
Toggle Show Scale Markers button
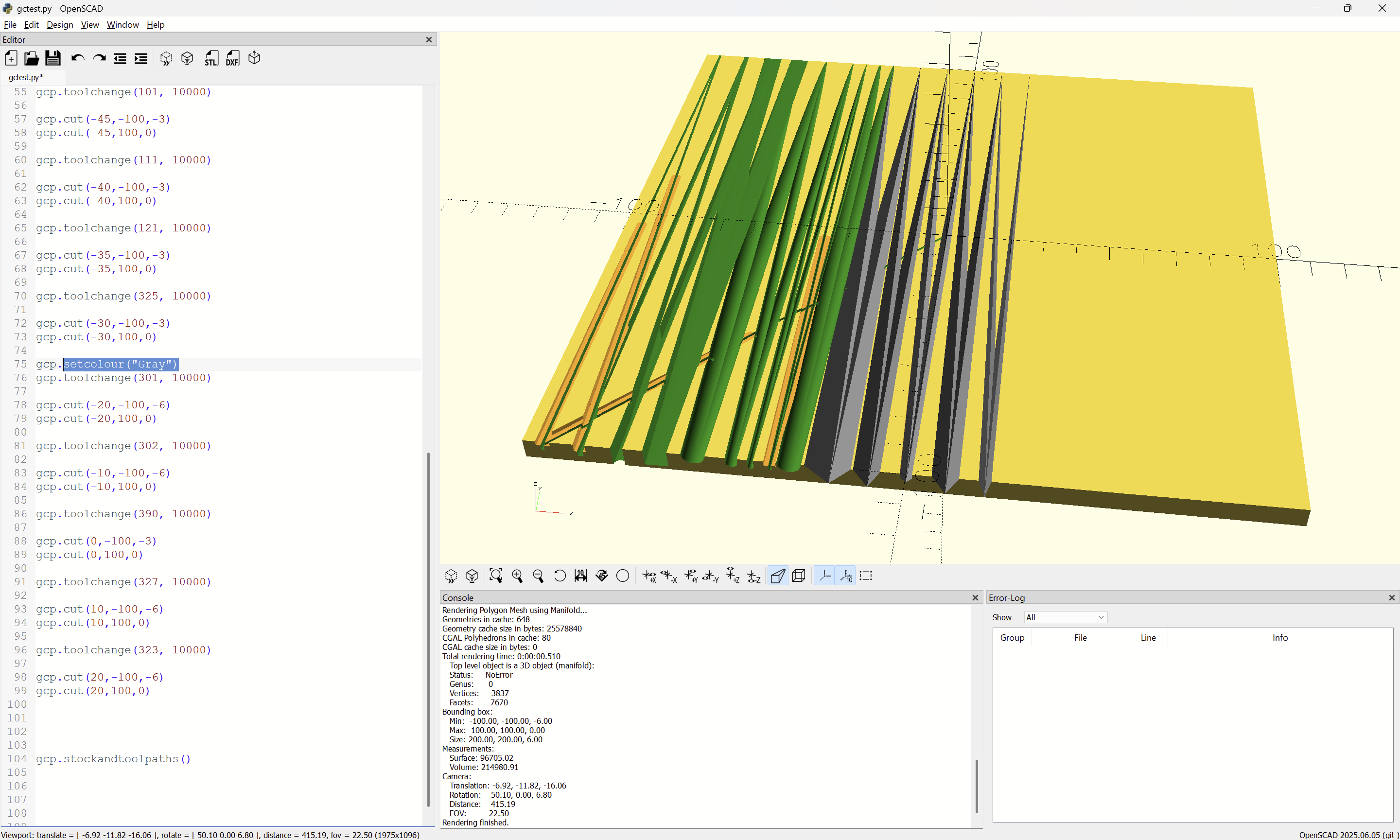pyautogui.click(x=846, y=576)
